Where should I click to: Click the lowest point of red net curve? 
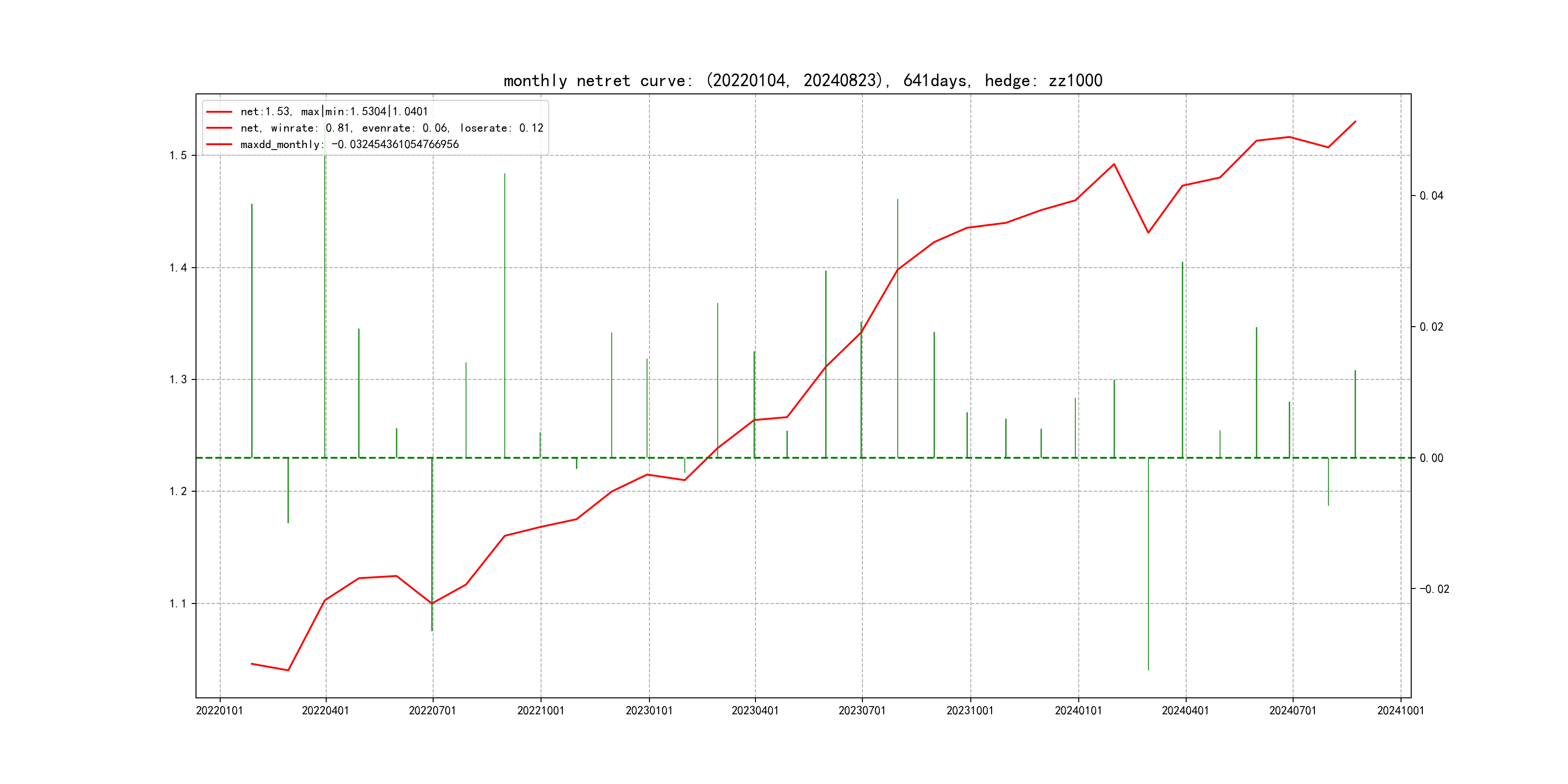288,670
